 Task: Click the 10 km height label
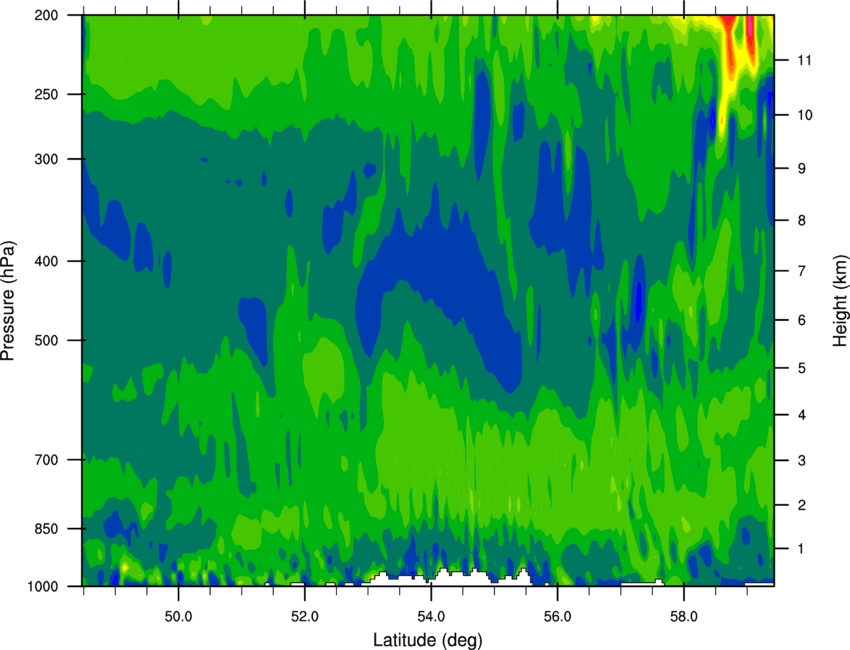[805, 115]
